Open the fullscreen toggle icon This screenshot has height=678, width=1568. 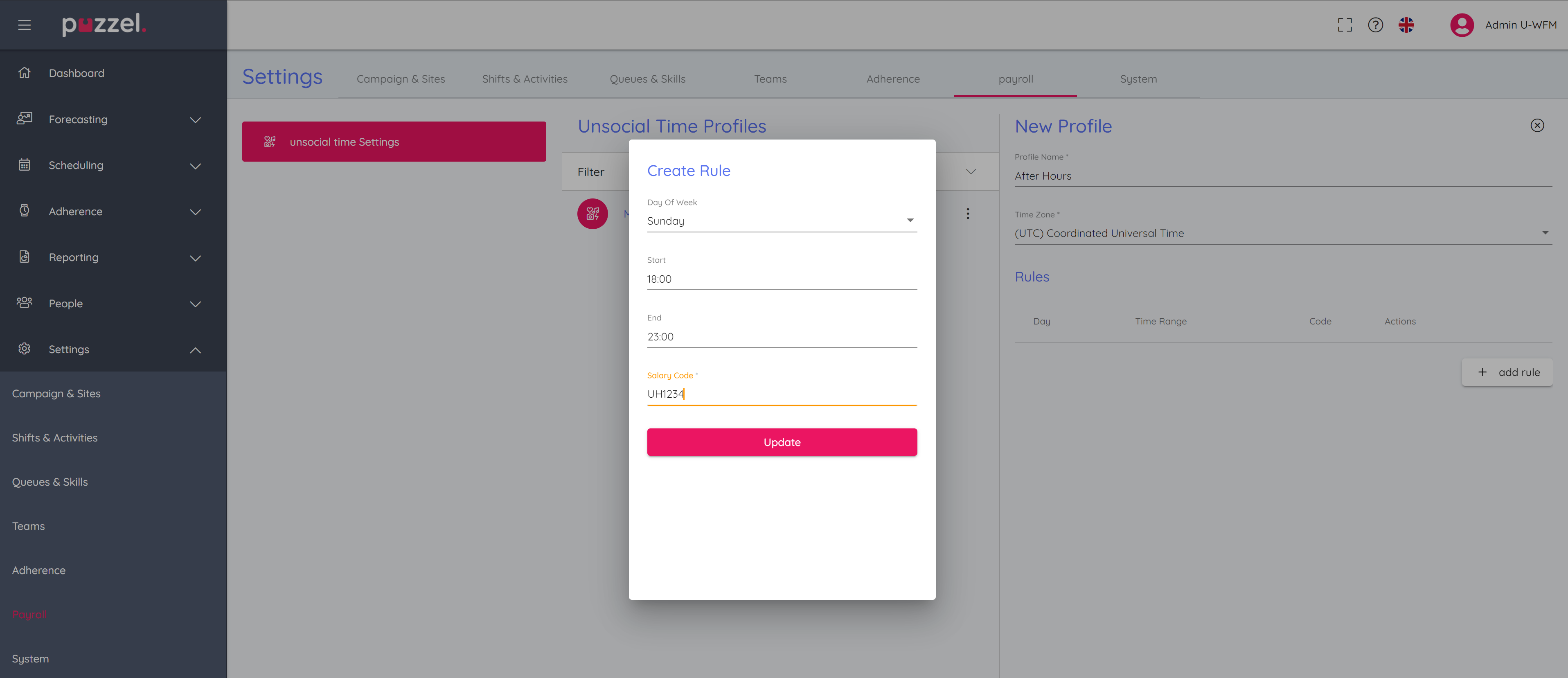(x=1345, y=25)
